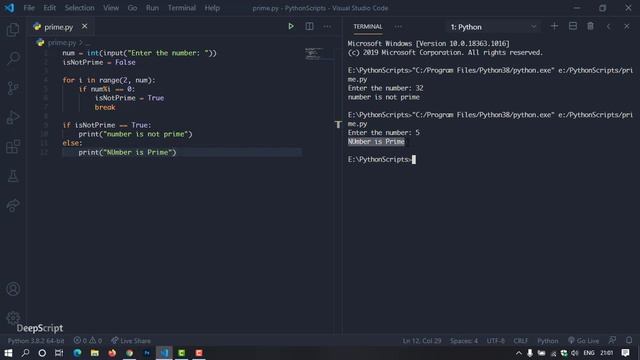Open the Testing flask view

click(13, 176)
